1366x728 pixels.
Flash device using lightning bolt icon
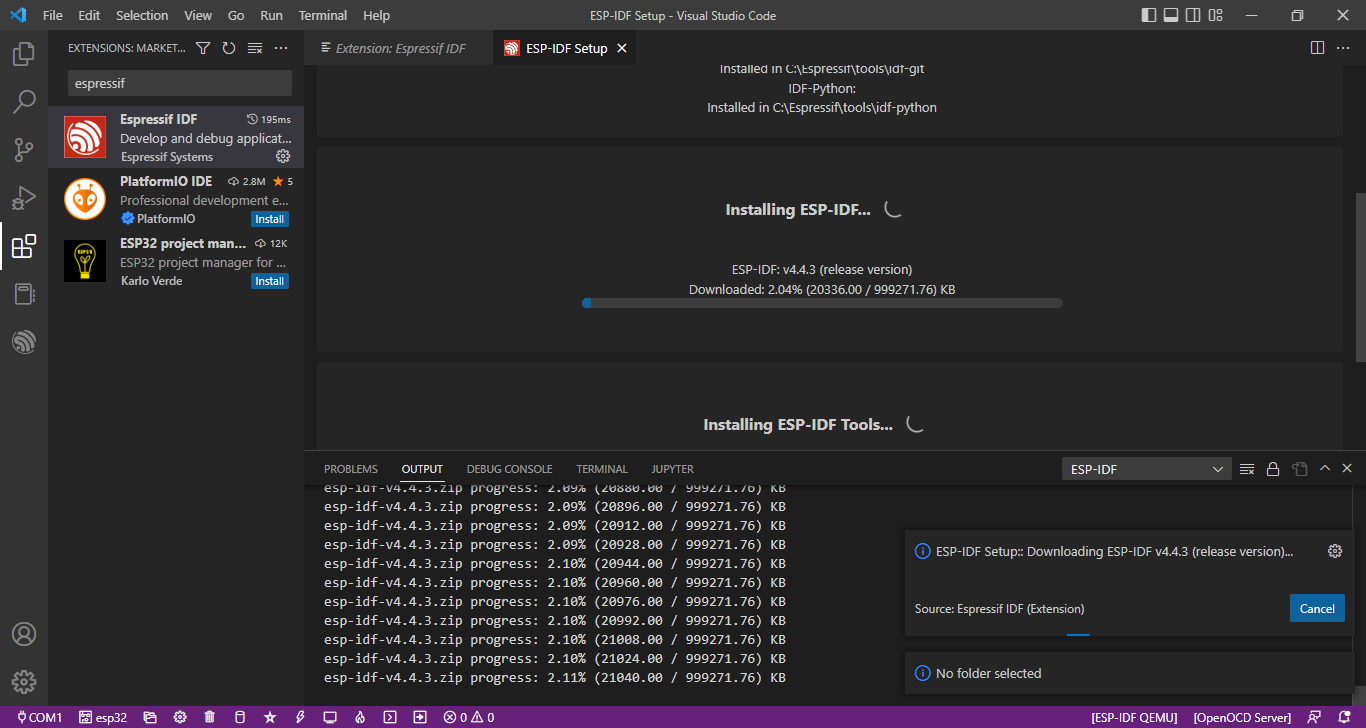pyautogui.click(x=300, y=717)
